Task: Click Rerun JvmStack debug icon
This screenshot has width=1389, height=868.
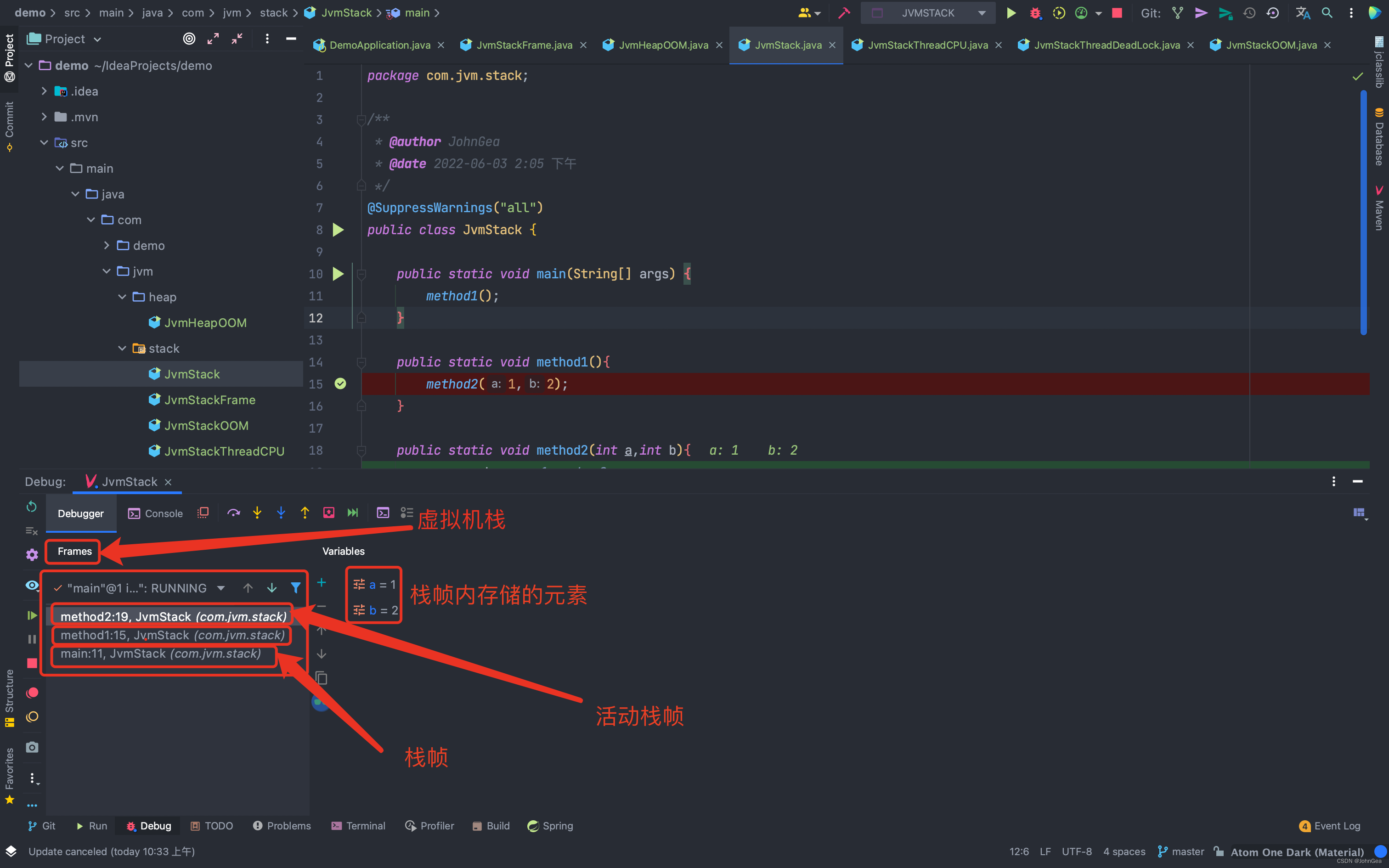Action: click(x=32, y=506)
